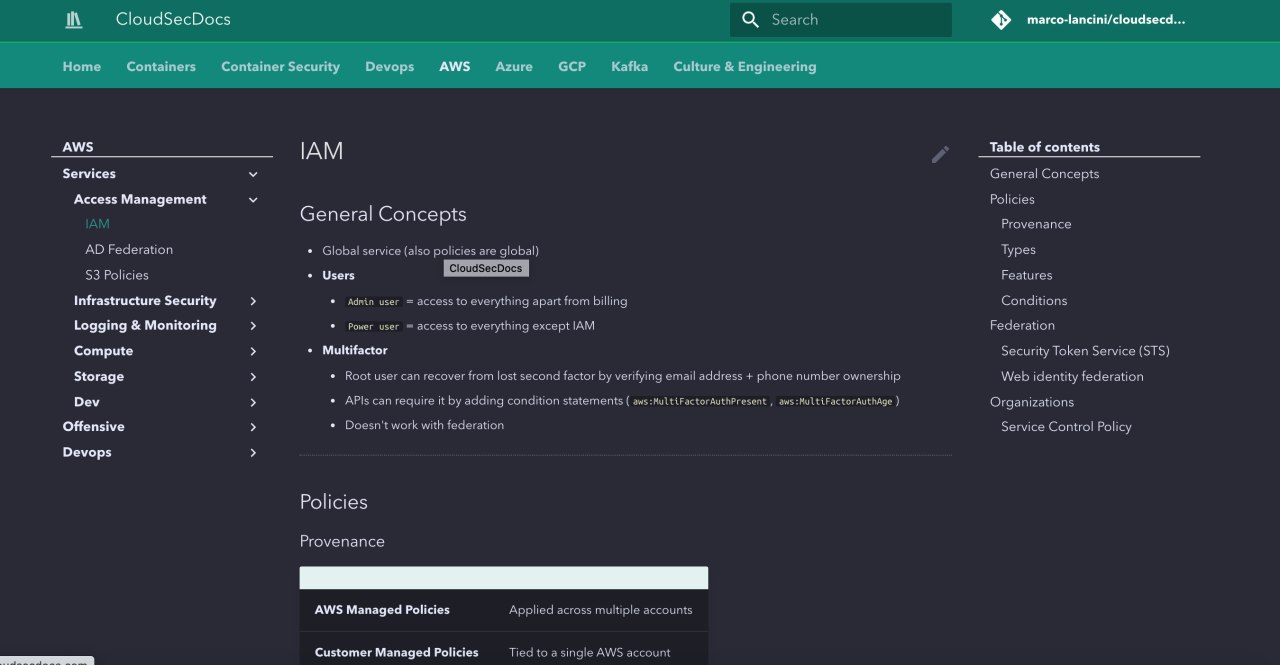
Task: Go to the Kafka tab
Action: pos(630,66)
